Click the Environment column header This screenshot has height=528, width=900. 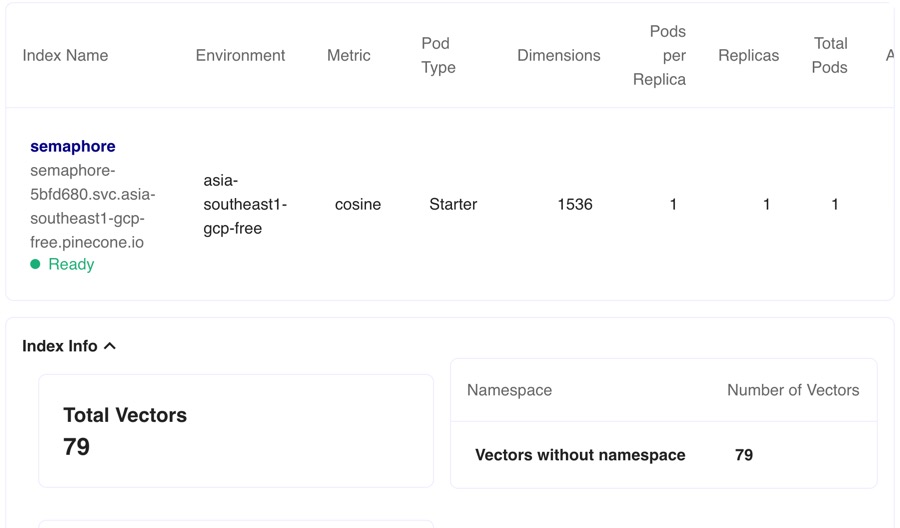pyautogui.click(x=240, y=56)
